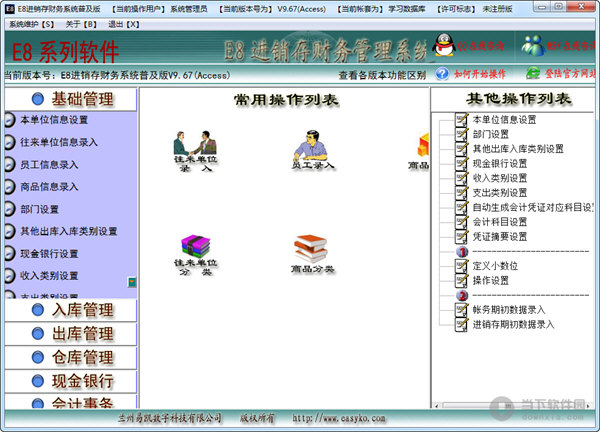Select 进销存期初数据录入 tree item
This screenshot has width=600, height=432.
coord(514,324)
